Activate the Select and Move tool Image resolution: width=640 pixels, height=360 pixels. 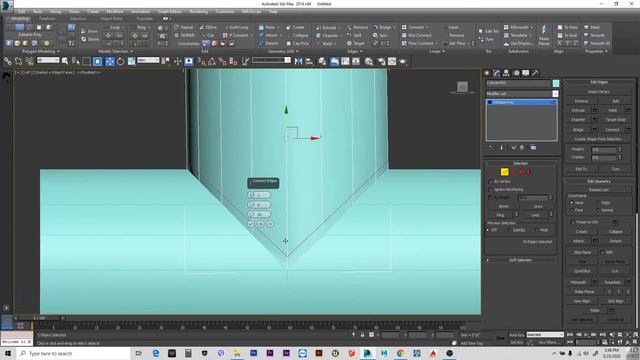tap(110, 61)
